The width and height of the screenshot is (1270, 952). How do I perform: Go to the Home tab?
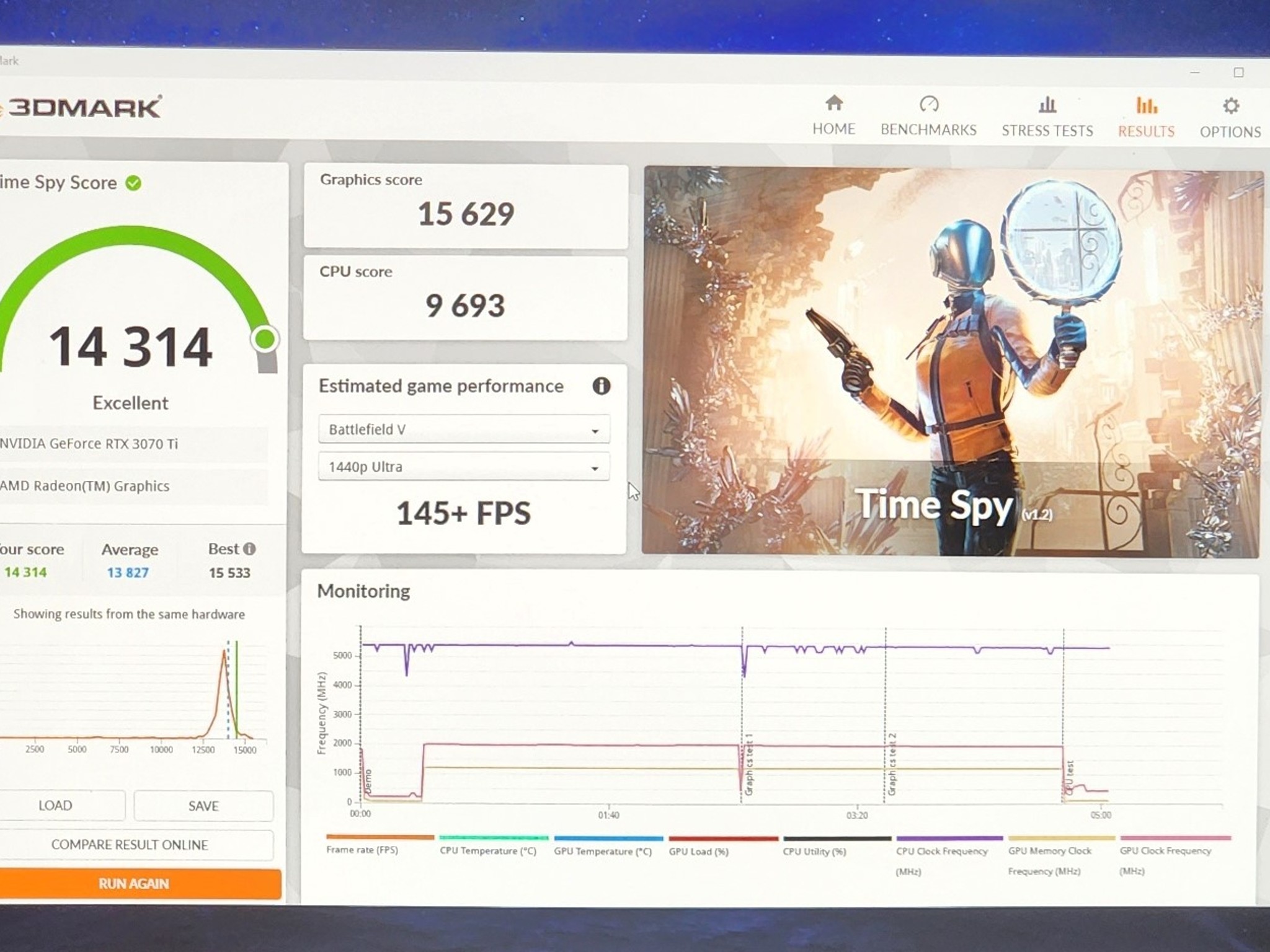pos(833,116)
